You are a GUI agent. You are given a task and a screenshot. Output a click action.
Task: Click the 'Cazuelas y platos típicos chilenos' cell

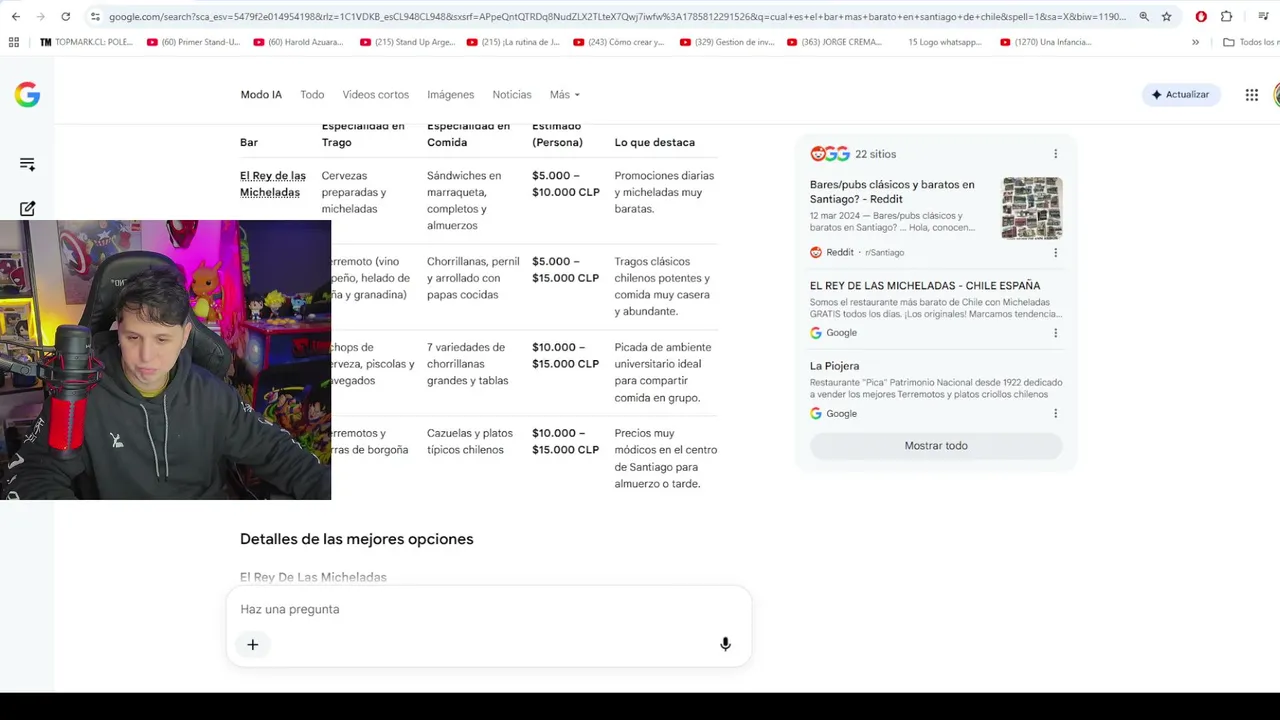pos(470,441)
